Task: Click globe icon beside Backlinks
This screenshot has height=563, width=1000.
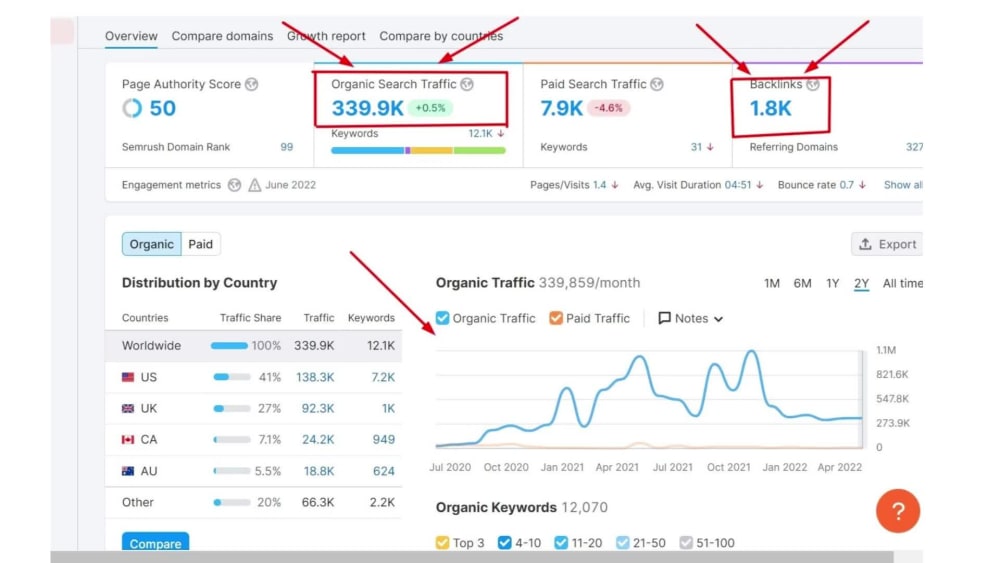Action: [812, 84]
